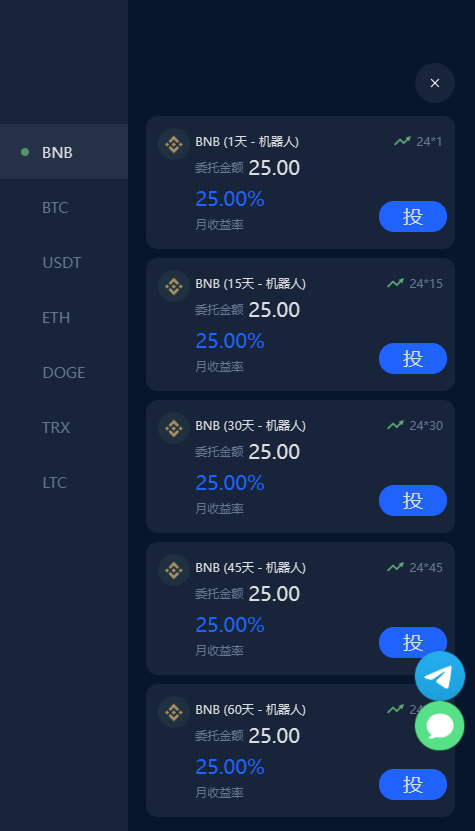Click 投 button on BNB 15天 card
The height and width of the screenshot is (831, 475).
413,358
